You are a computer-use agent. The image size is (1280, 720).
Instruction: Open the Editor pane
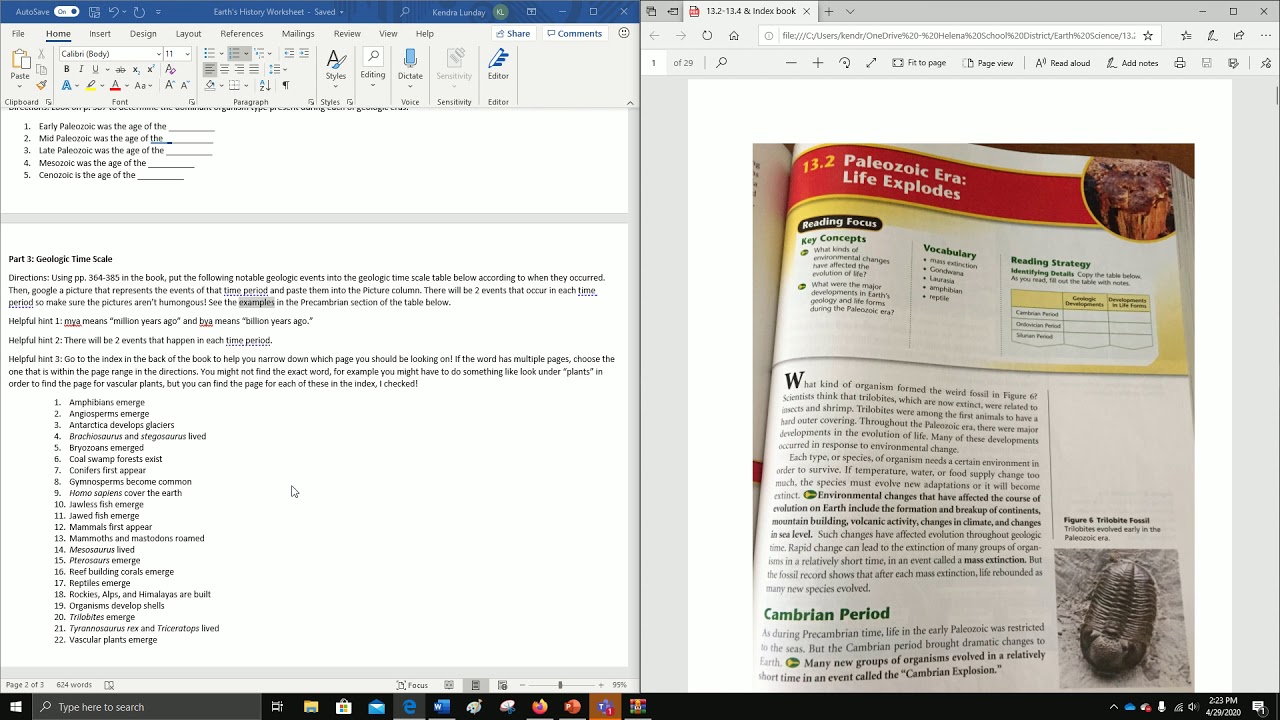click(498, 65)
